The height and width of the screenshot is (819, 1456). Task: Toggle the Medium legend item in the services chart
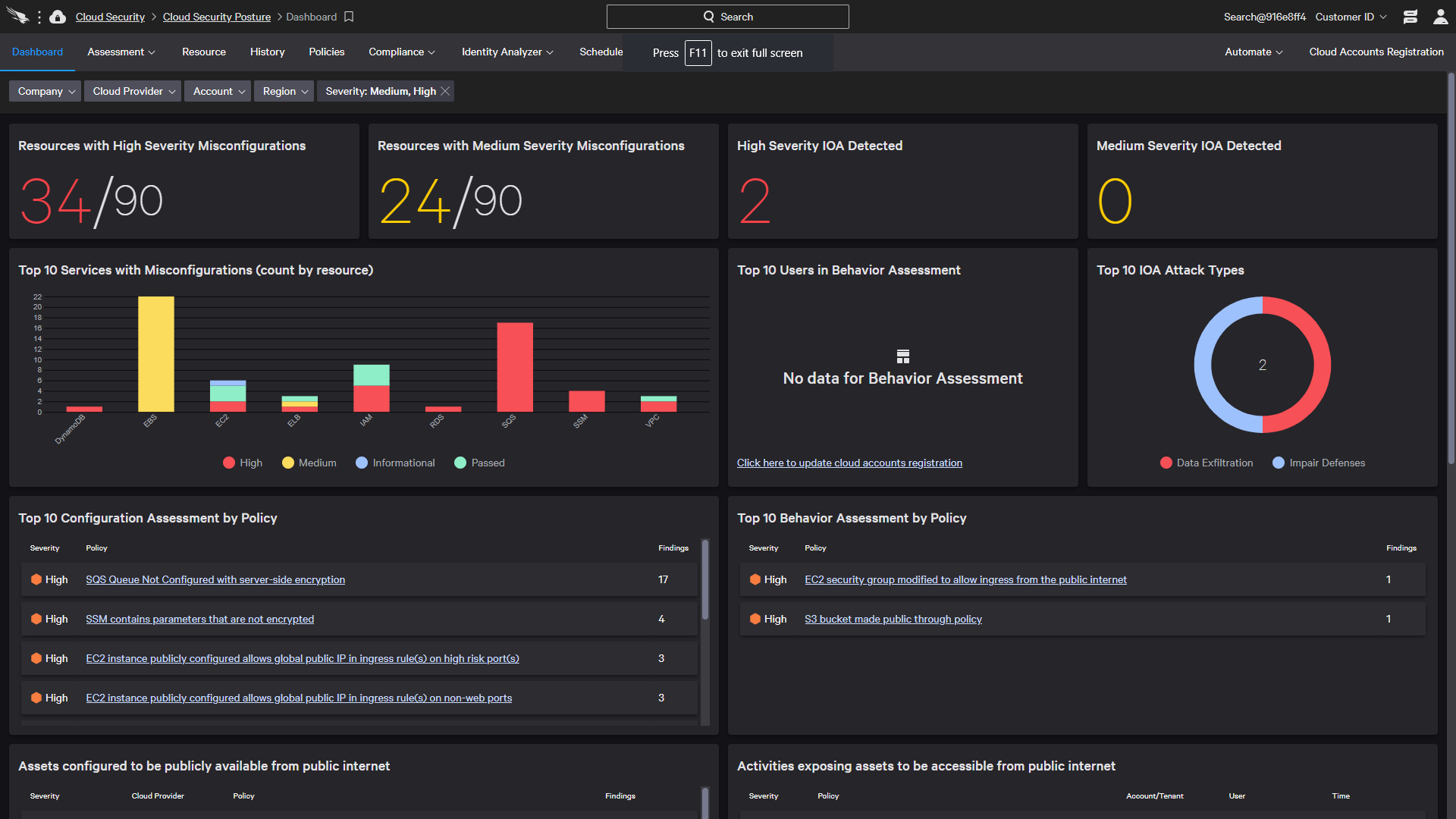pyautogui.click(x=309, y=463)
